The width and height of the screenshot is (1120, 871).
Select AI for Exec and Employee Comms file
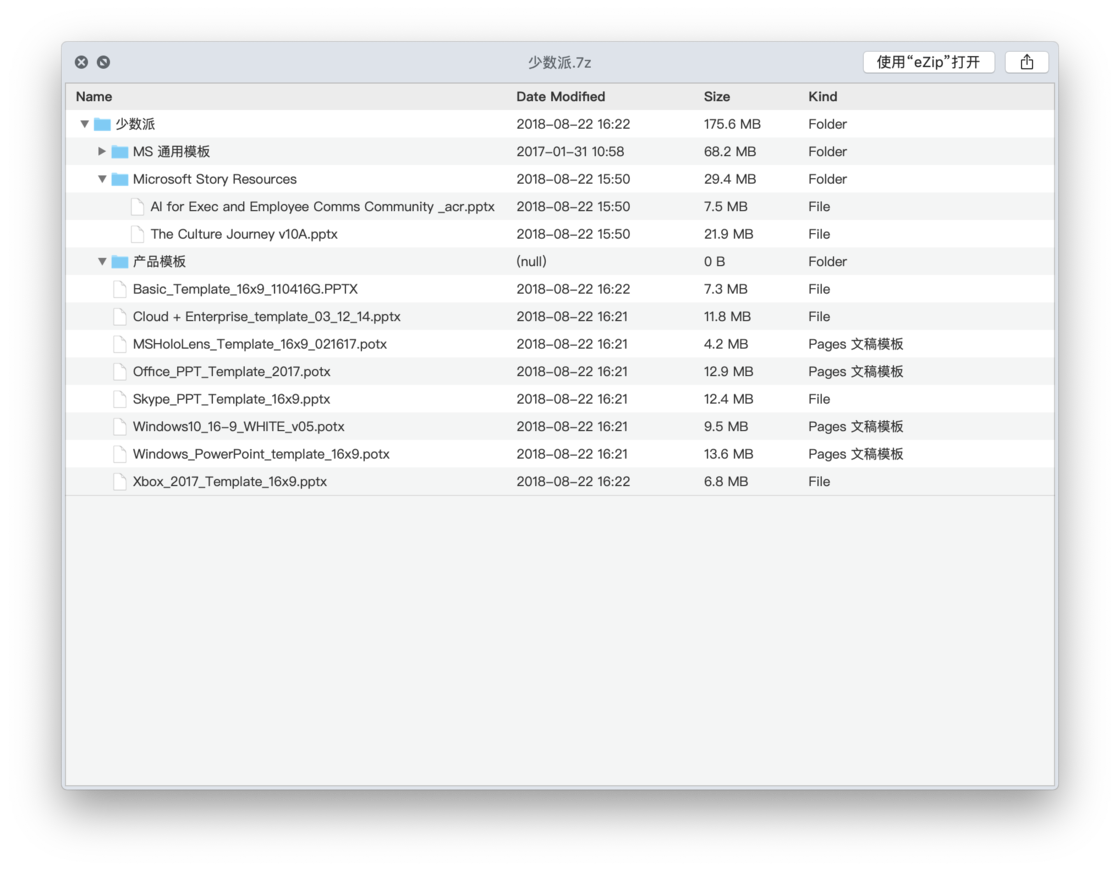pos(322,206)
